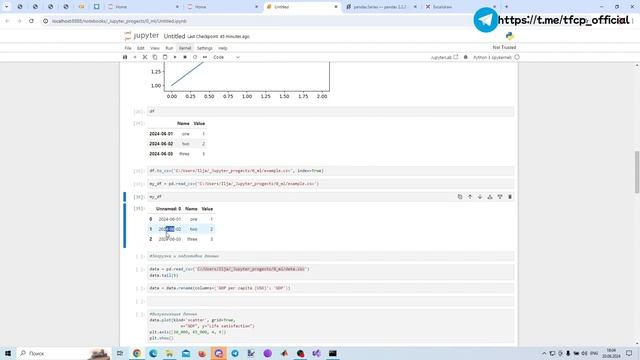Screen dimensions: 640x360
Task: Restart kernel and run all cells icon
Action: click(205, 58)
